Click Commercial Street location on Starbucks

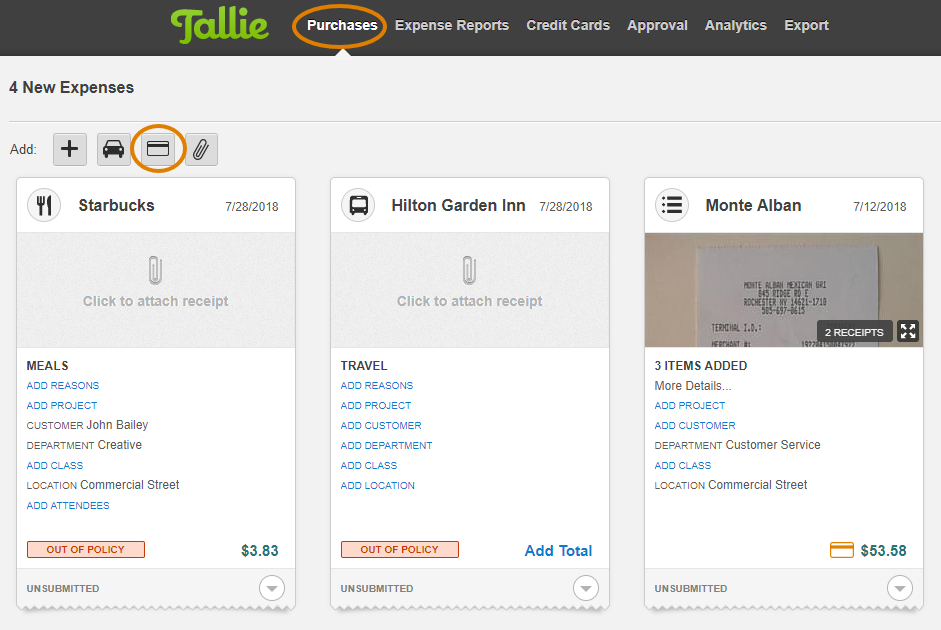pyautogui.click(x=130, y=485)
